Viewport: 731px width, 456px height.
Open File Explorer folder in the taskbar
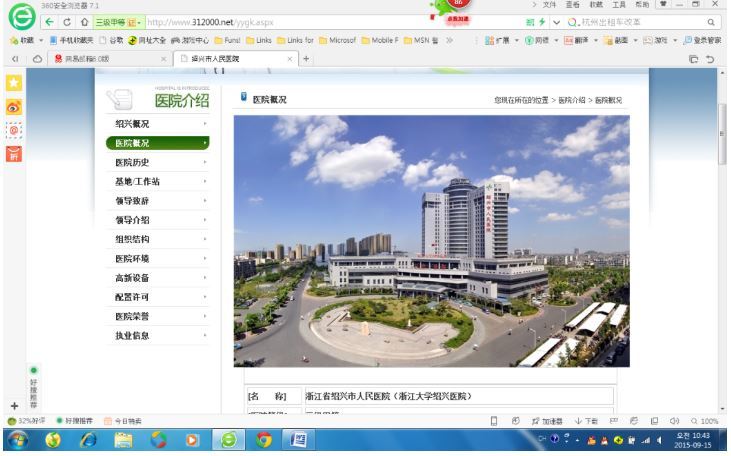tap(123, 440)
